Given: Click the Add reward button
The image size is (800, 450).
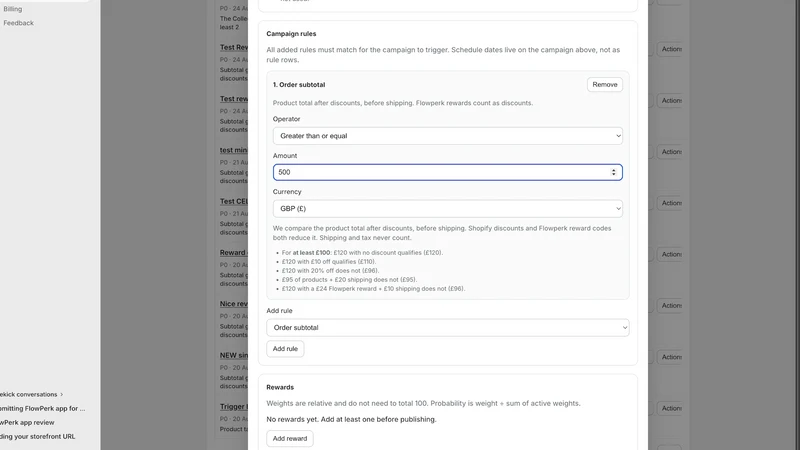Looking at the screenshot, I should [290, 438].
